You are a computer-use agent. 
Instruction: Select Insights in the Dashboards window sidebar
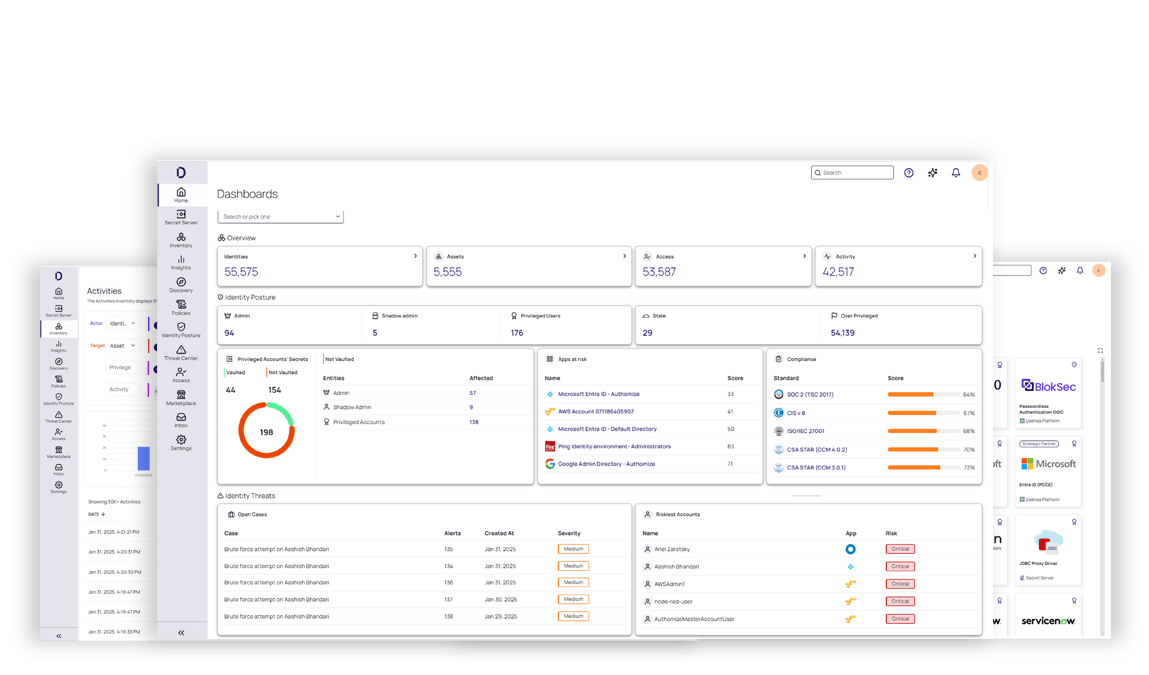tap(181, 262)
